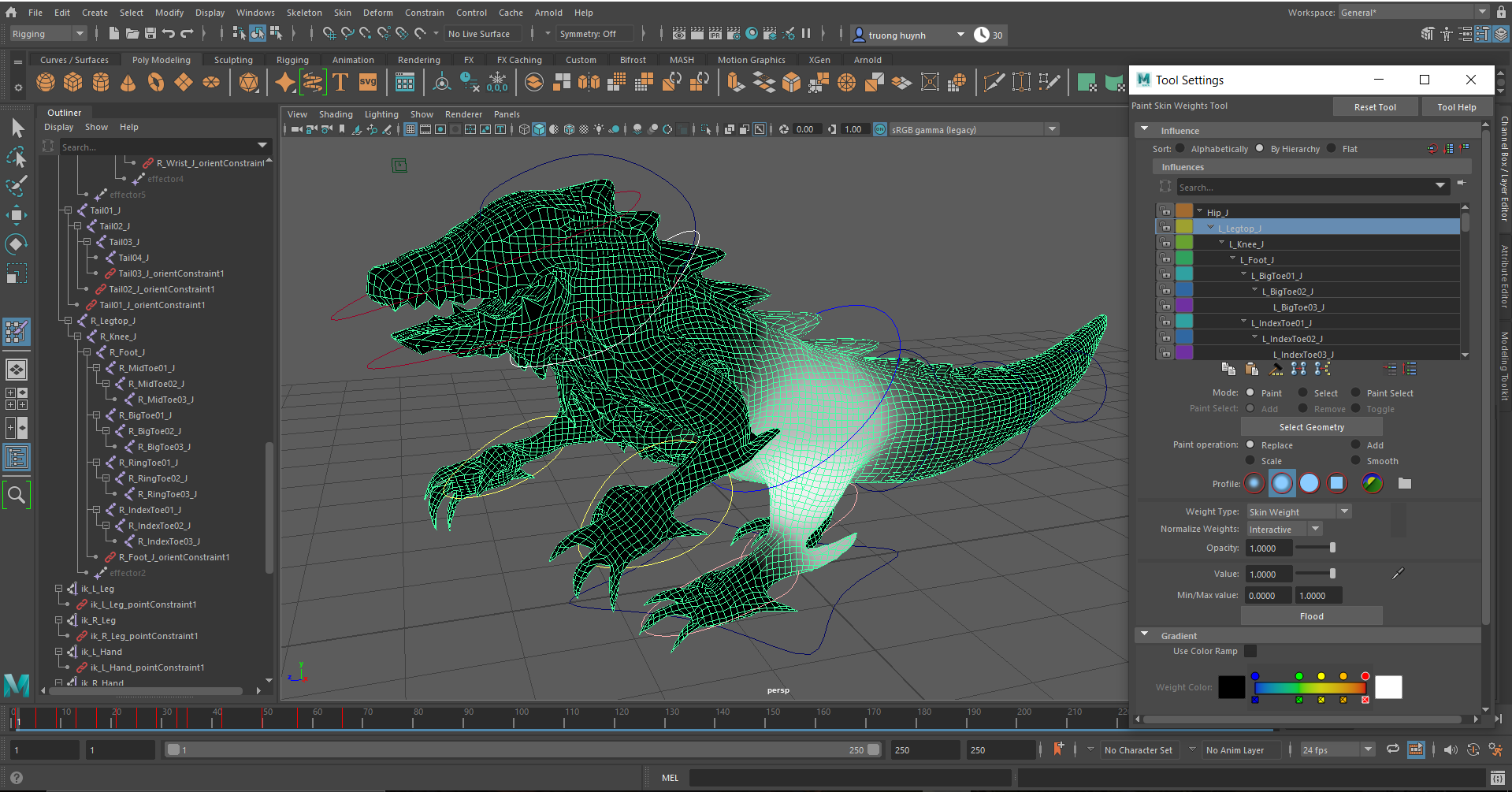This screenshot has height=792, width=1512.
Task: Enable the Use Color Ramp checkbox
Action: [1250, 651]
